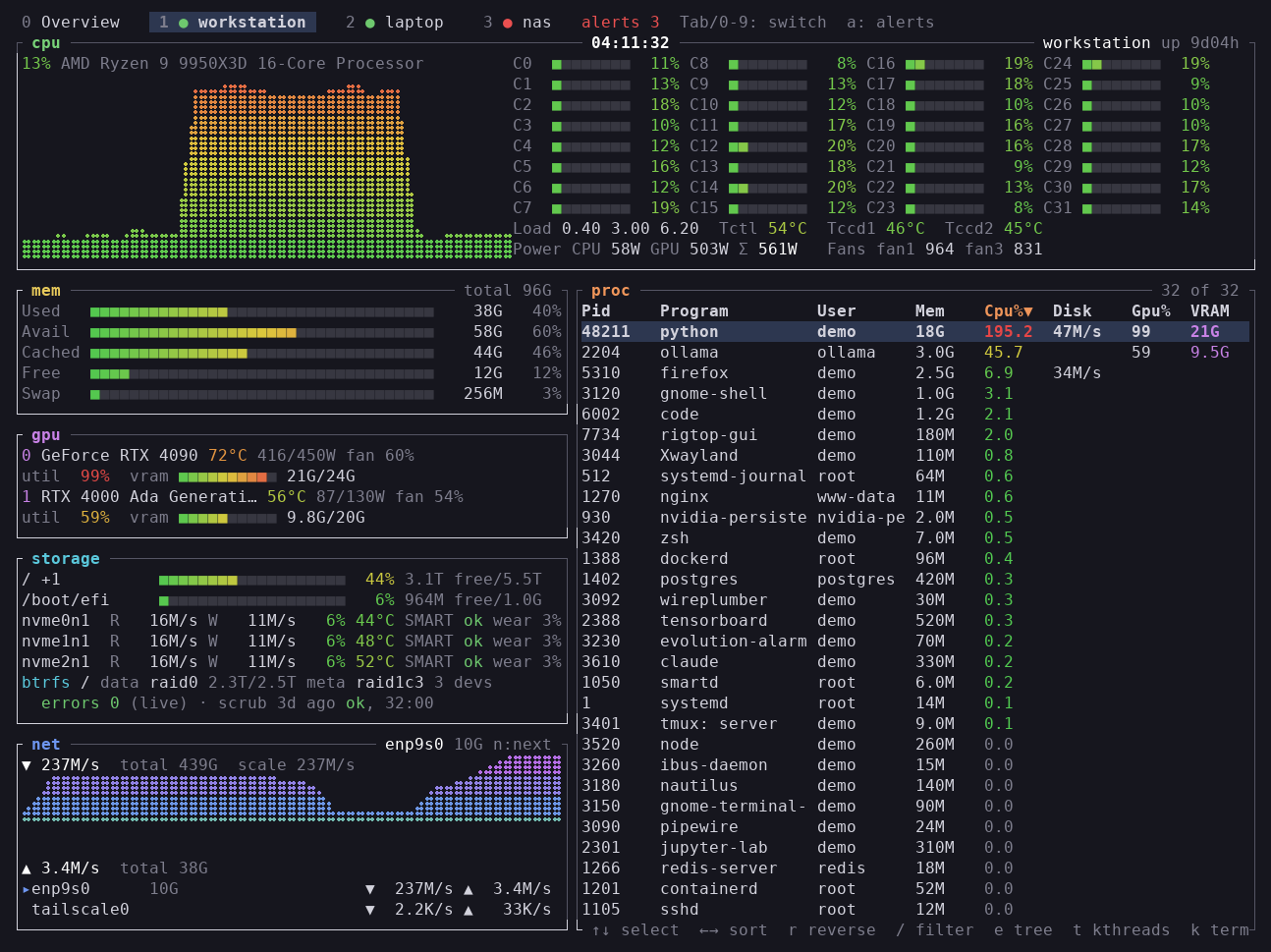The height and width of the screenshot is (952, 1271).
Task: Sort processes by Gpu% column header
Action: [x=1151, y=310]
